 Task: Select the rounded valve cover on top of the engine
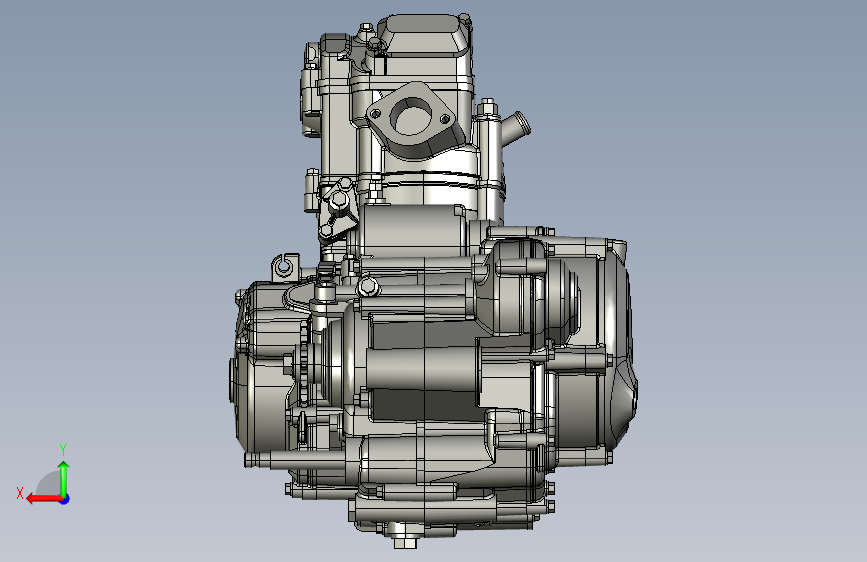425,34
